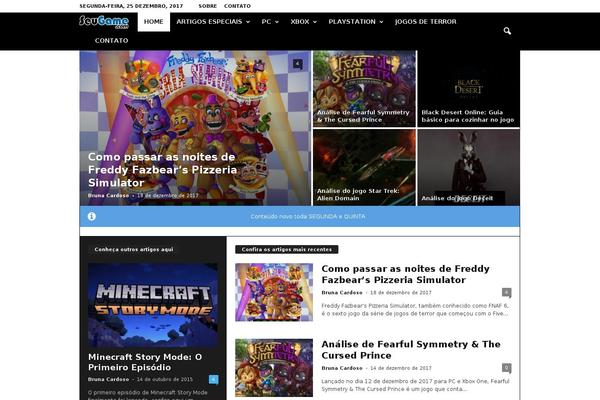Click the date Segunda-feira, 25 dezembro, 2017
Image resolution: width=600 pixels, height=400 pixels.
131,6
